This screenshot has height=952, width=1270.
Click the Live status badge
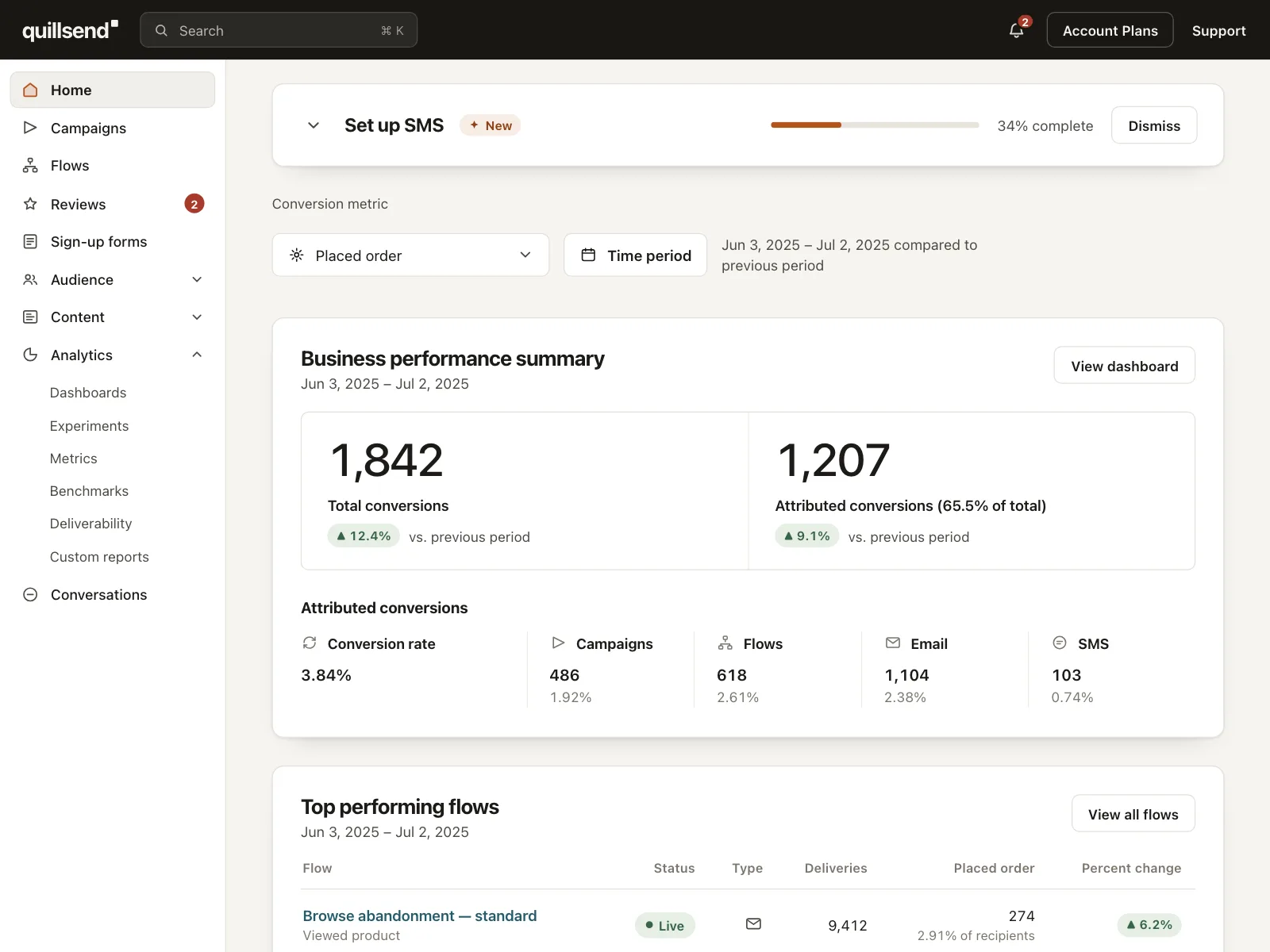(x=665, y=925)
